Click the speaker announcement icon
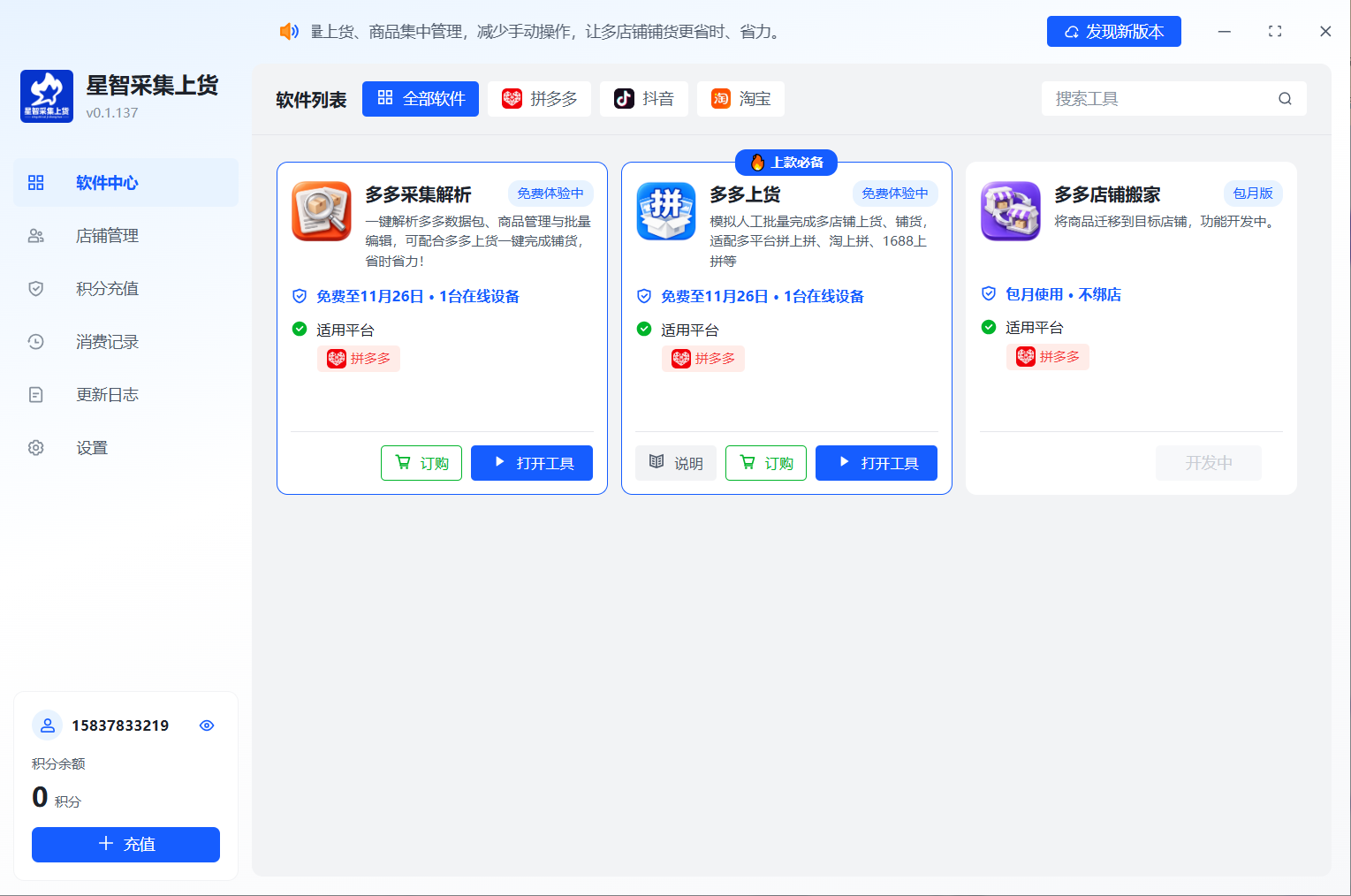The width and height of the screenshot is (1351, 896). coord(289,32)
